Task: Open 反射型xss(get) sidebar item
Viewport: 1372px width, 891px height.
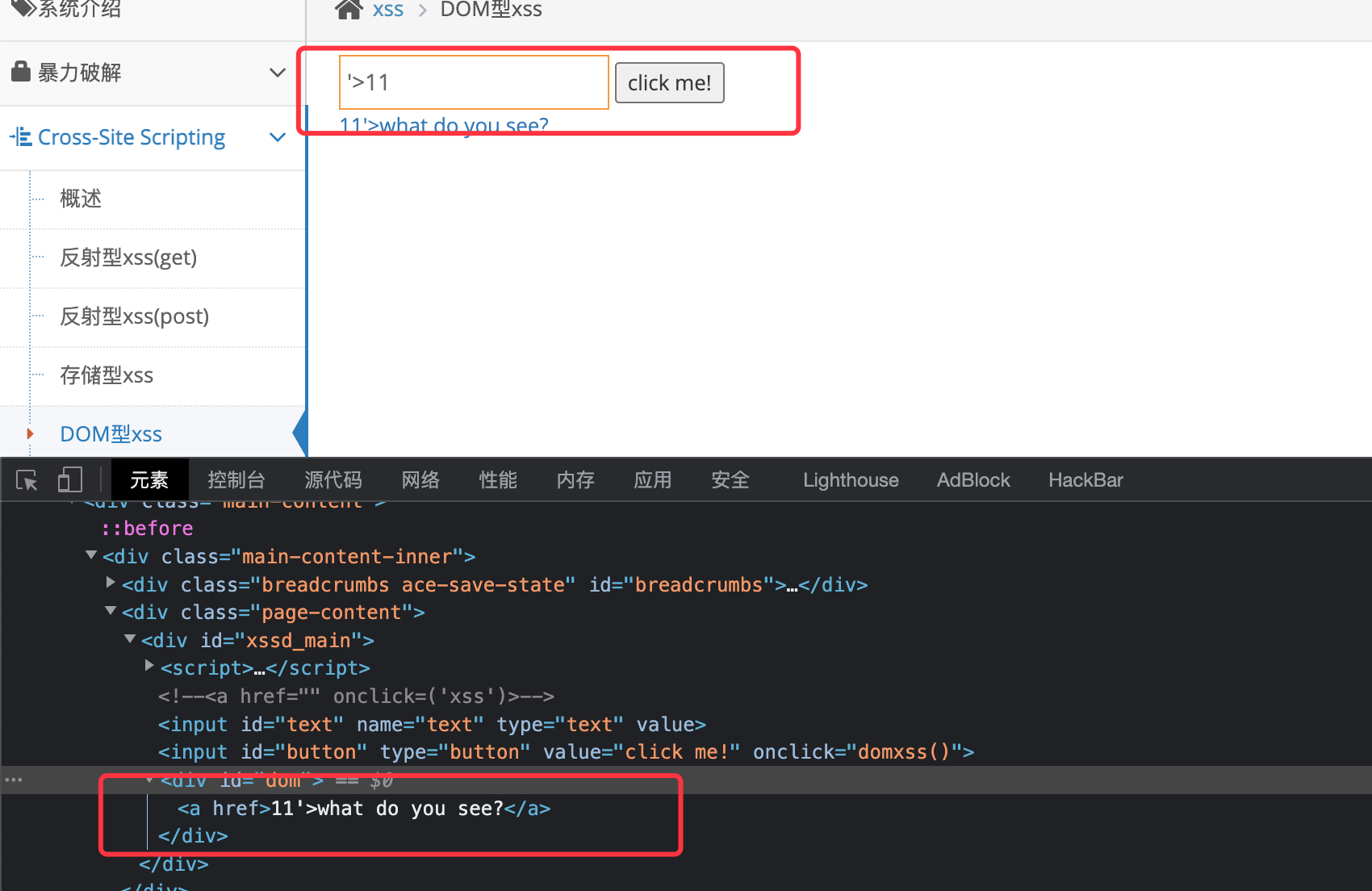Action: [x=128, y=257]
